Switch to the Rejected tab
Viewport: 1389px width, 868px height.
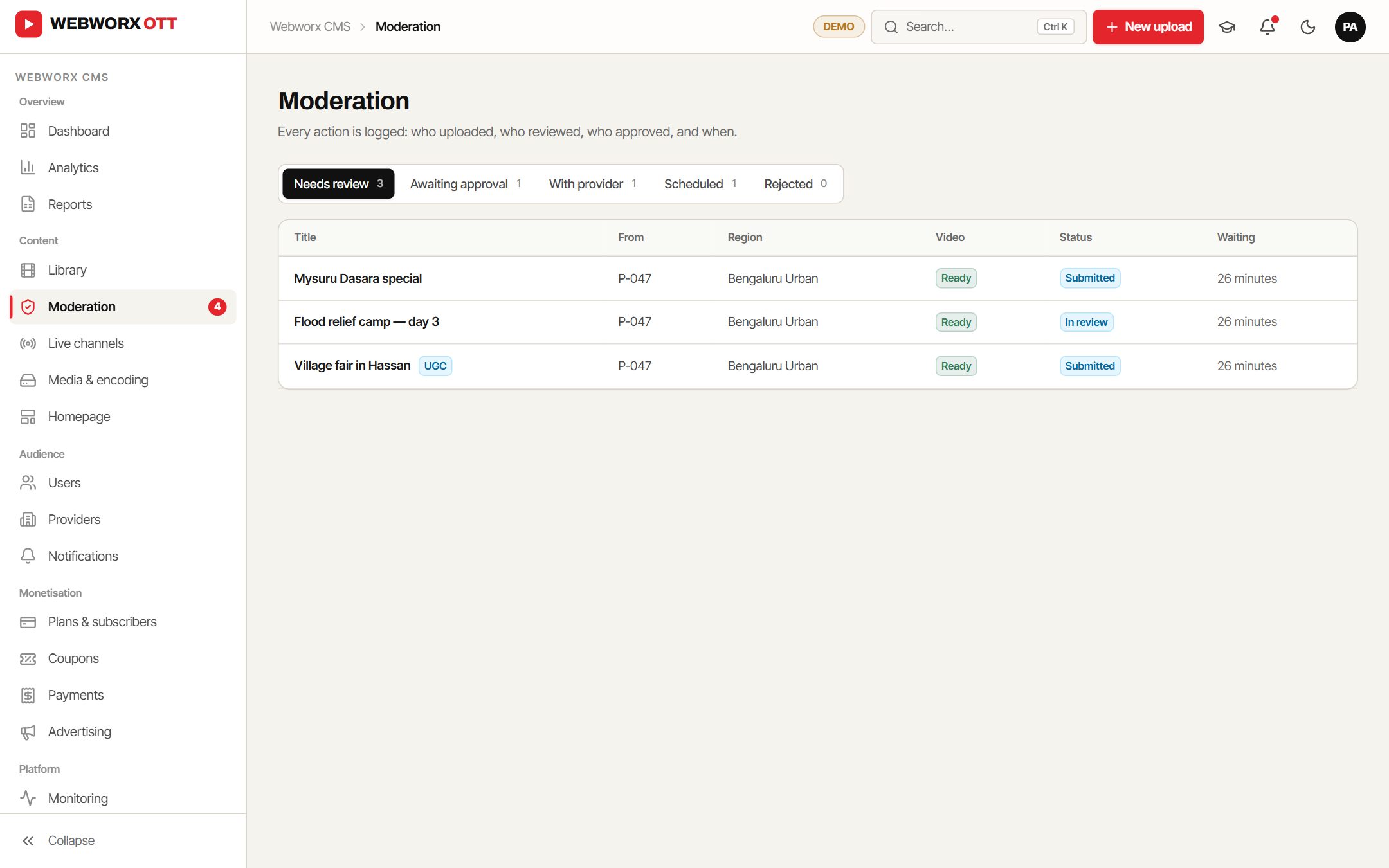tap(795, 184)
